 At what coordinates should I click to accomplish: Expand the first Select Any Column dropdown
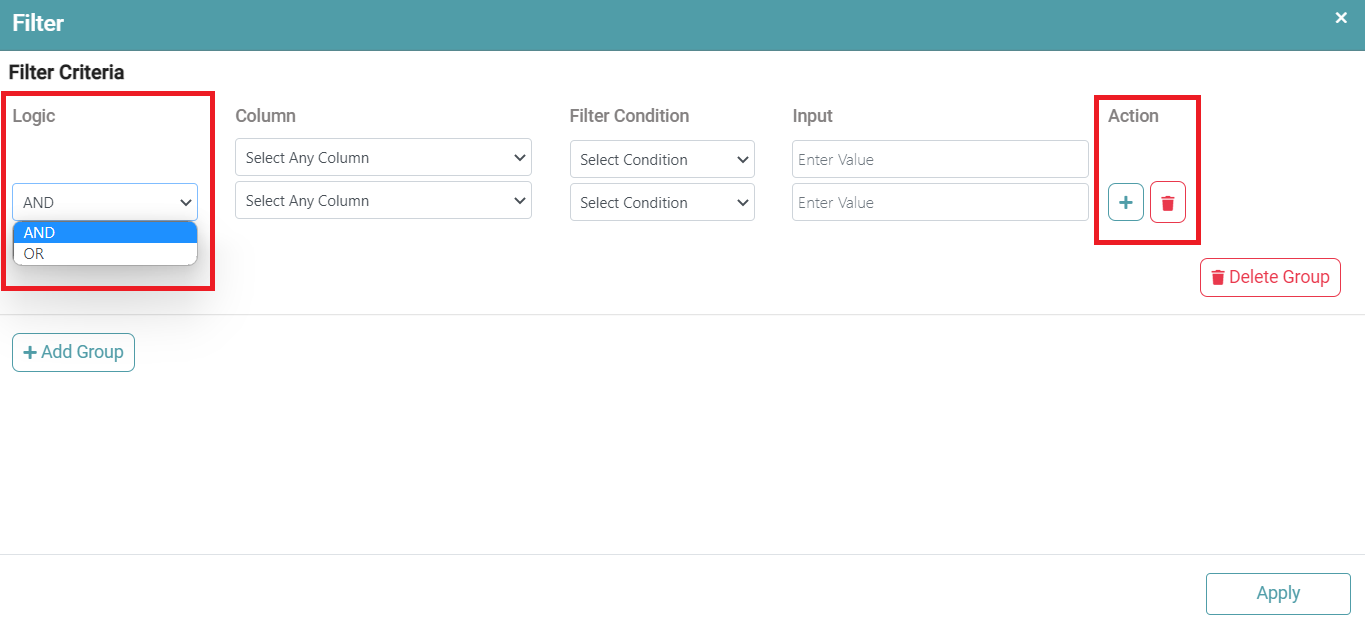coord(383,158)
